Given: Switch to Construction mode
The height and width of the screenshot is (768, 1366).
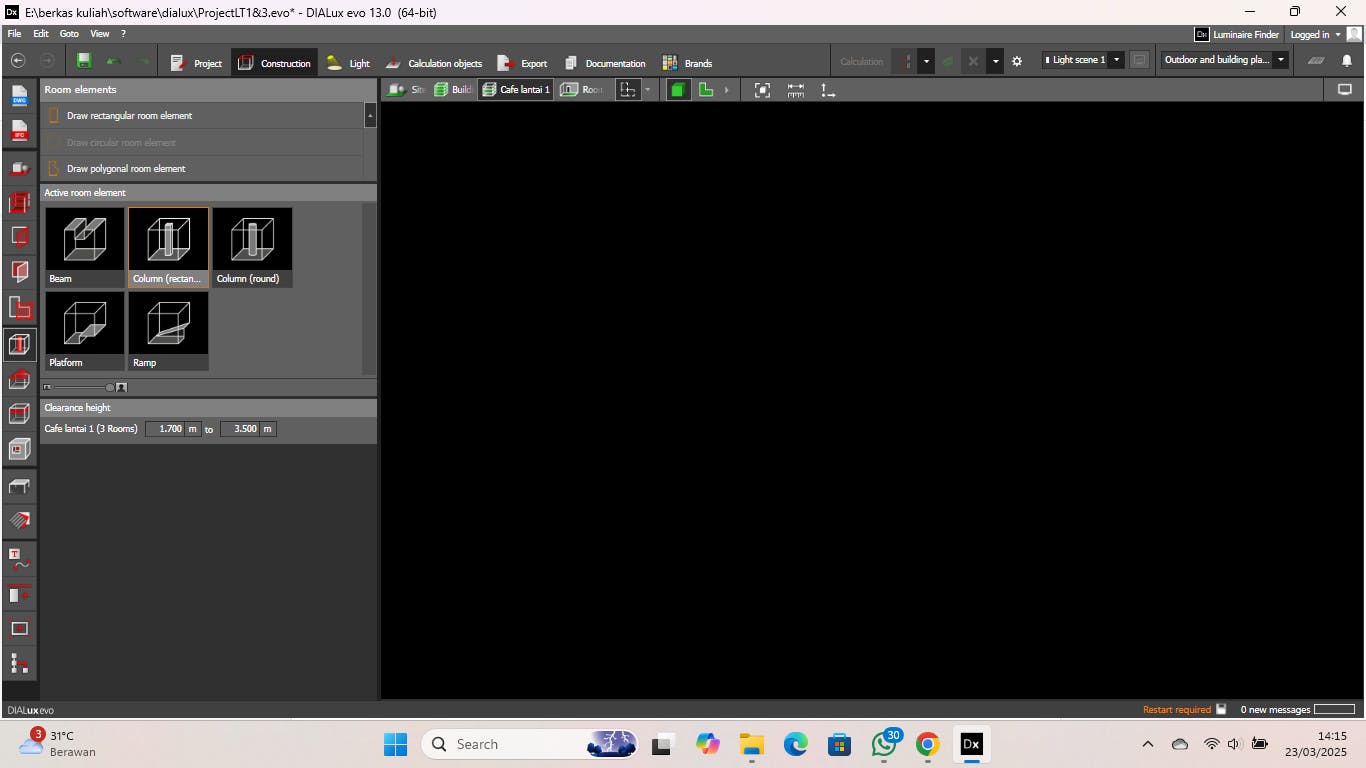Looking at the screenshot, I should point(274,63).
